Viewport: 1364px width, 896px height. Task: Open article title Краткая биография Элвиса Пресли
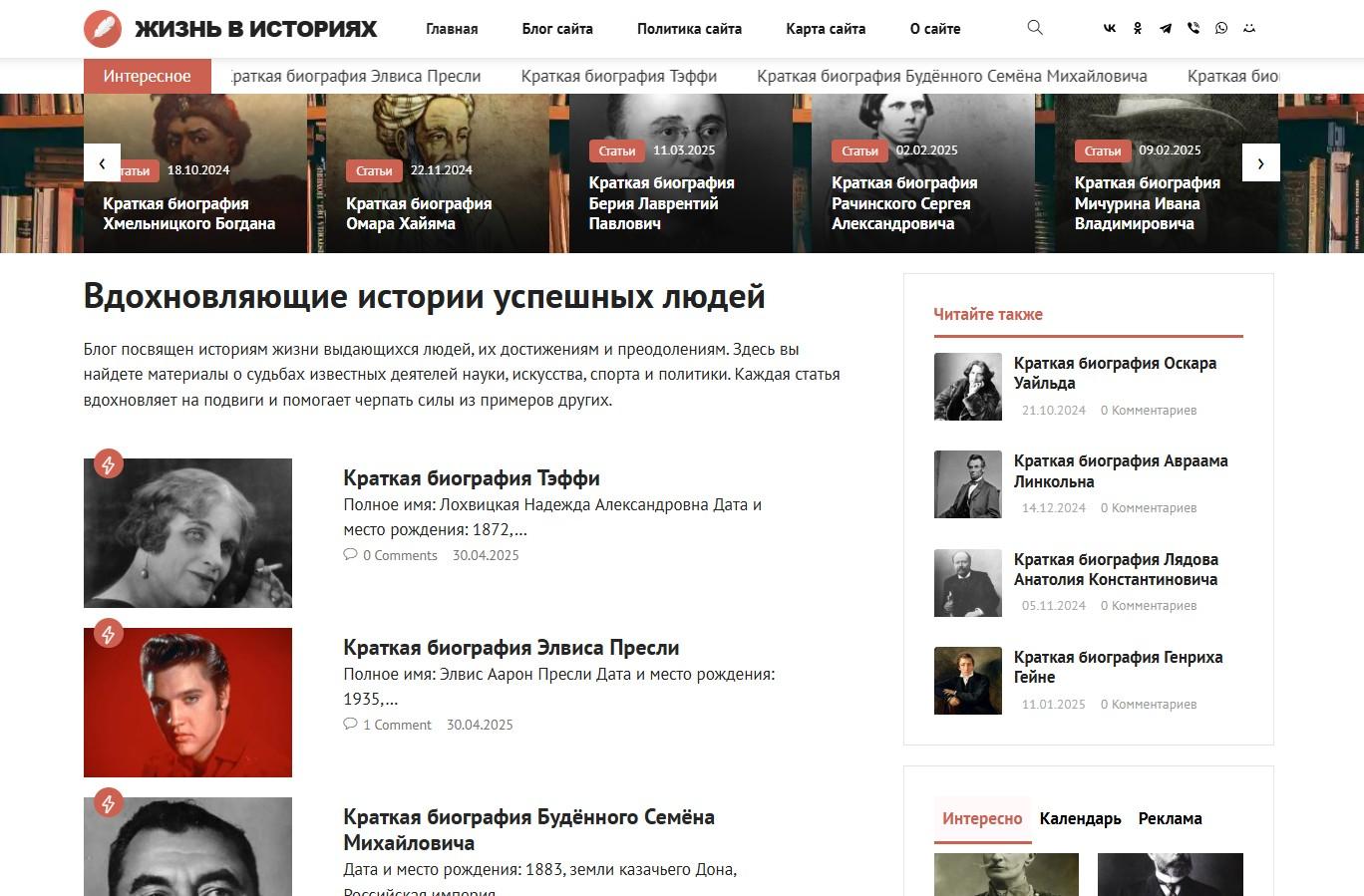click(x=511, y=648)
